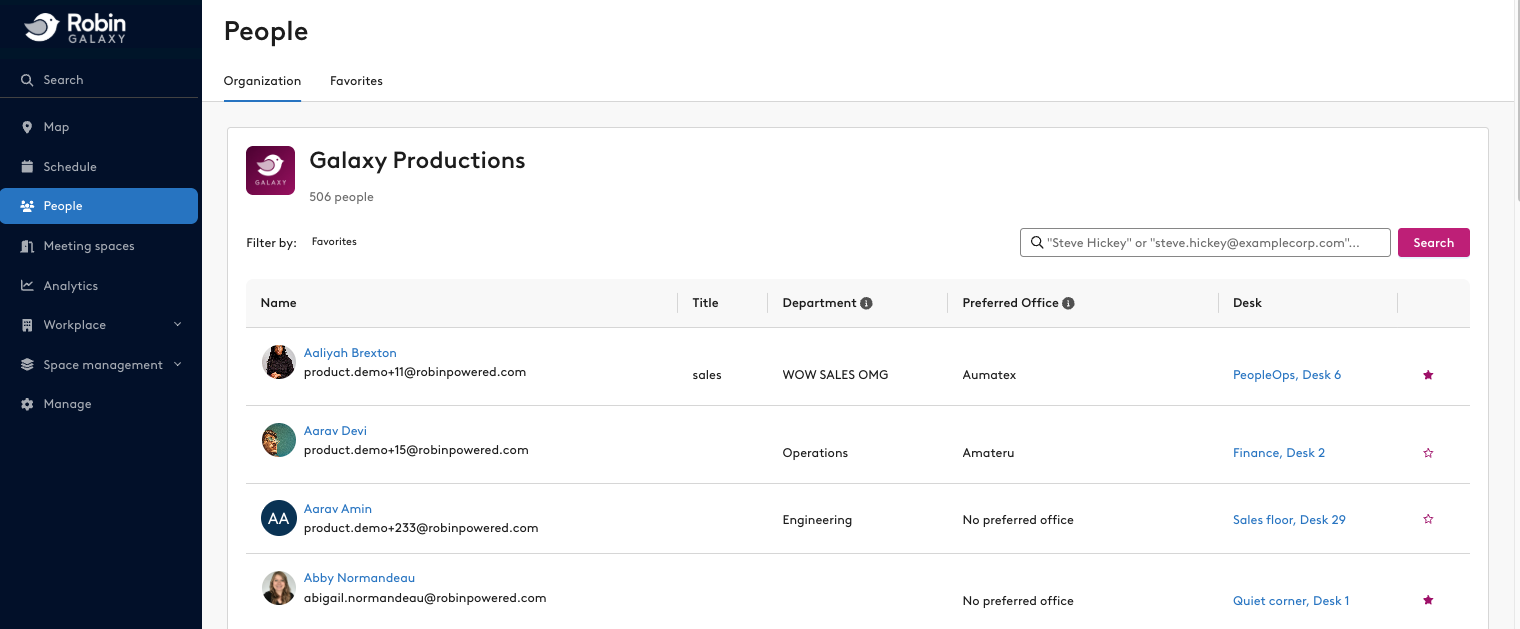Open Analytics in the sidebar

point(99,286)
